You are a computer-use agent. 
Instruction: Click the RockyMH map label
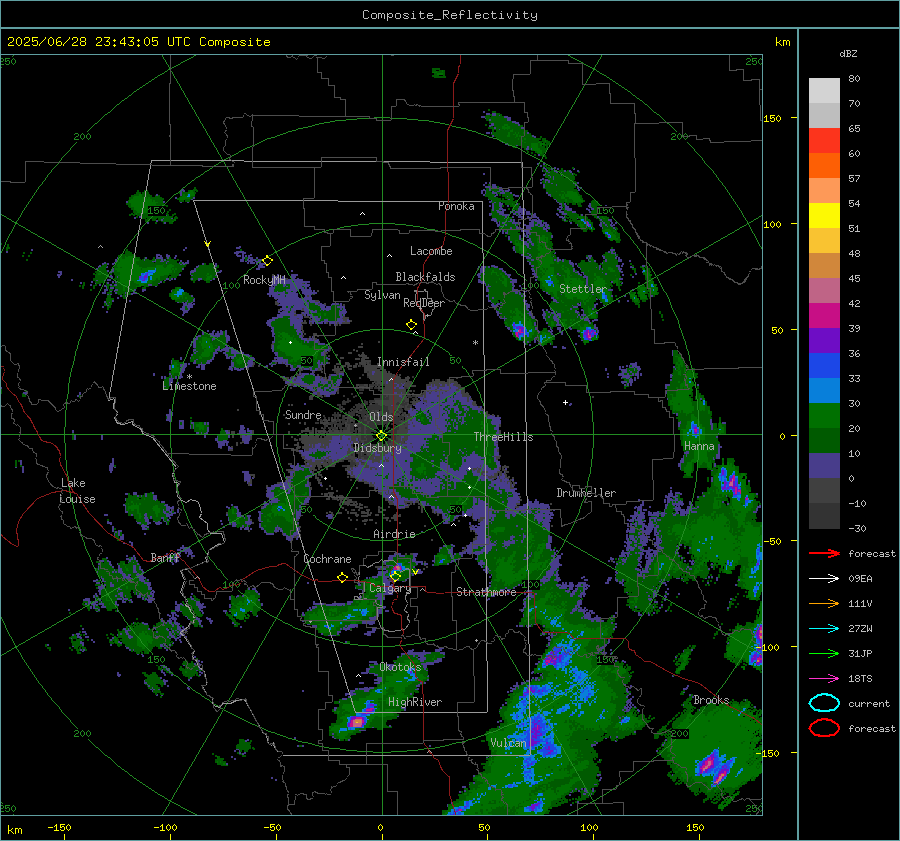click(264, 280)
